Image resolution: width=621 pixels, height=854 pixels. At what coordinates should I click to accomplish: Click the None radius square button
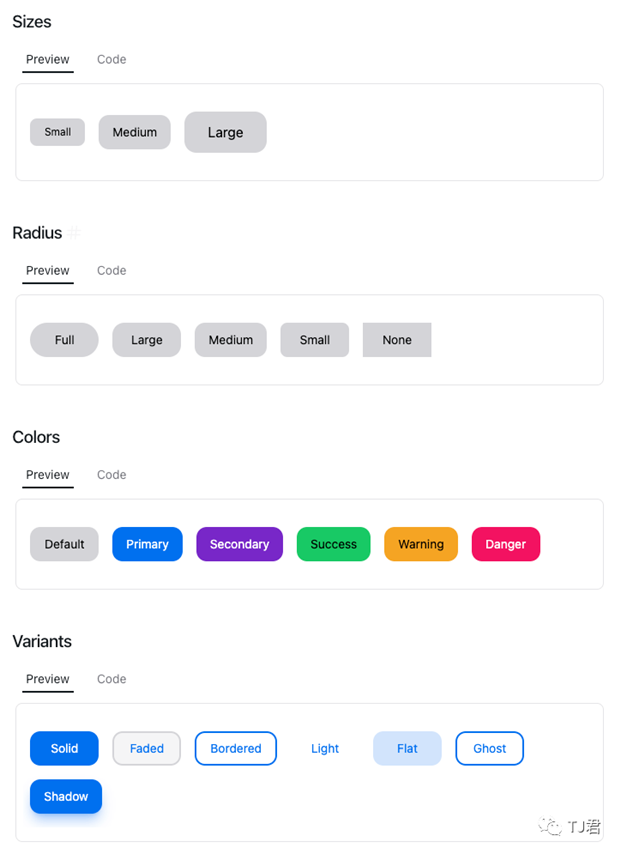tap(397, 340)
